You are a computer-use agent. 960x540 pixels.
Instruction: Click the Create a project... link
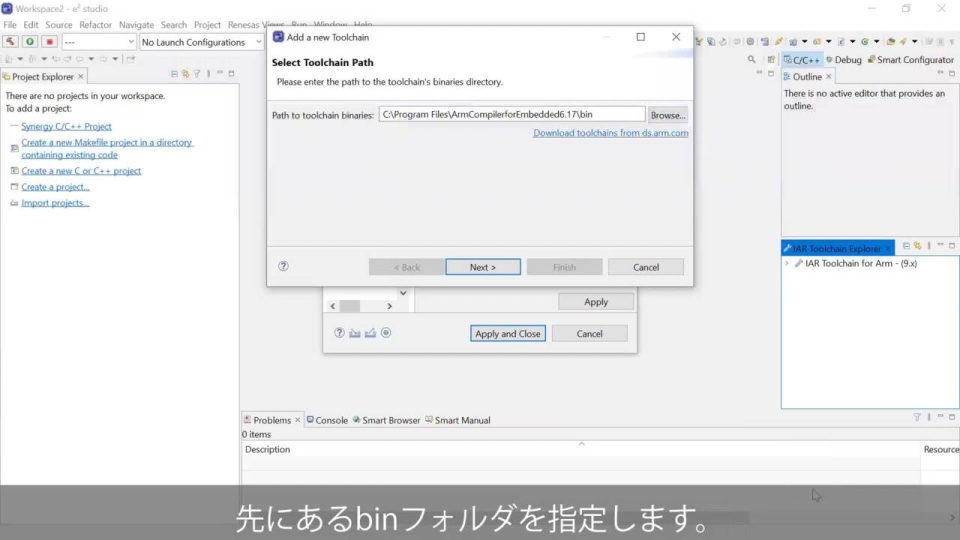tap(55, 187)
